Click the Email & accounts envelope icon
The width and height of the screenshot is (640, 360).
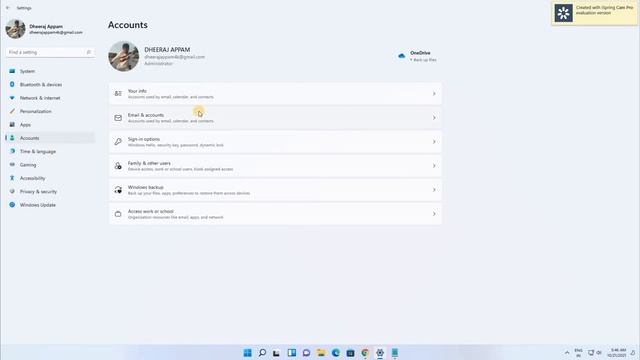pyautogui.click(x=118, y=118)
